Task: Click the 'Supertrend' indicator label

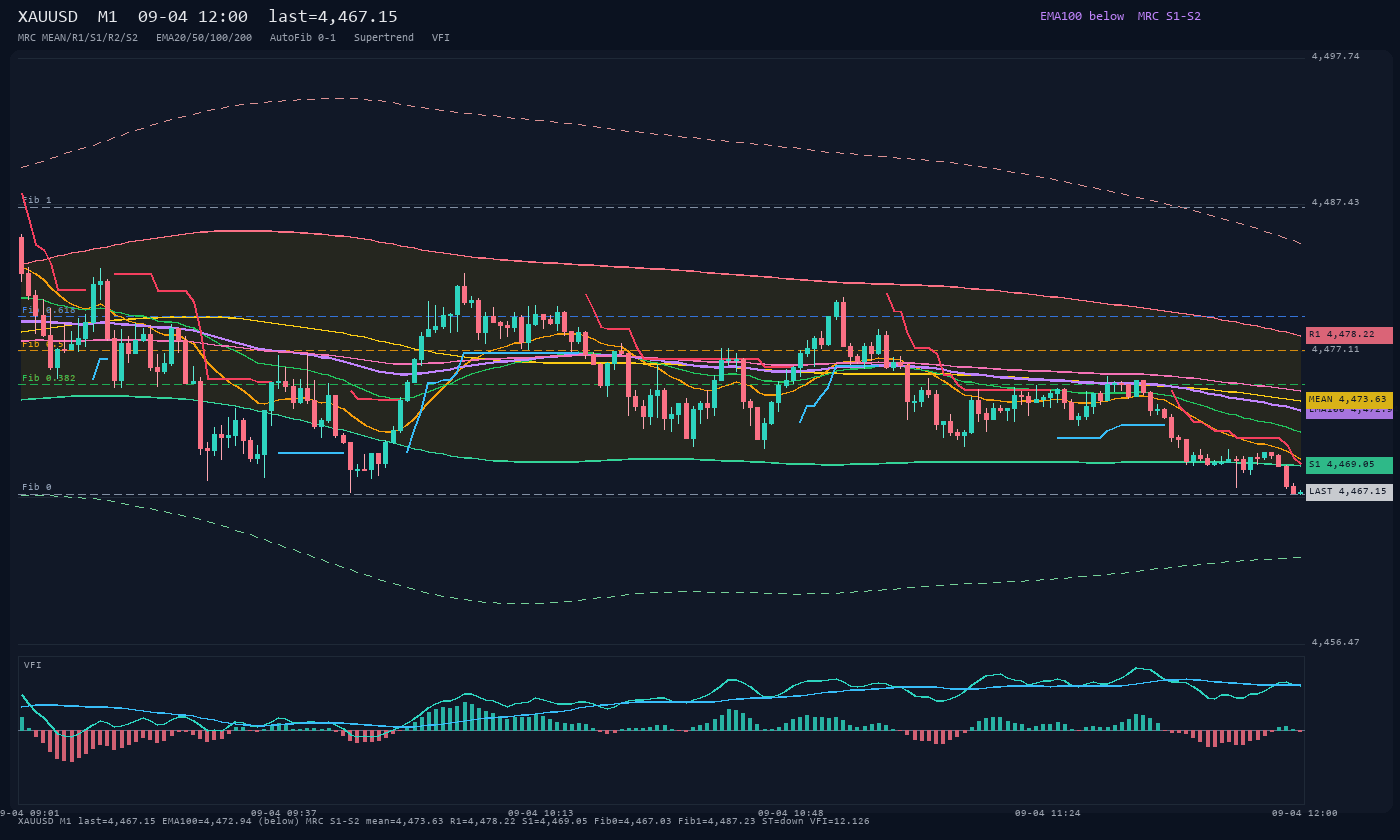Action: (384, 38)
